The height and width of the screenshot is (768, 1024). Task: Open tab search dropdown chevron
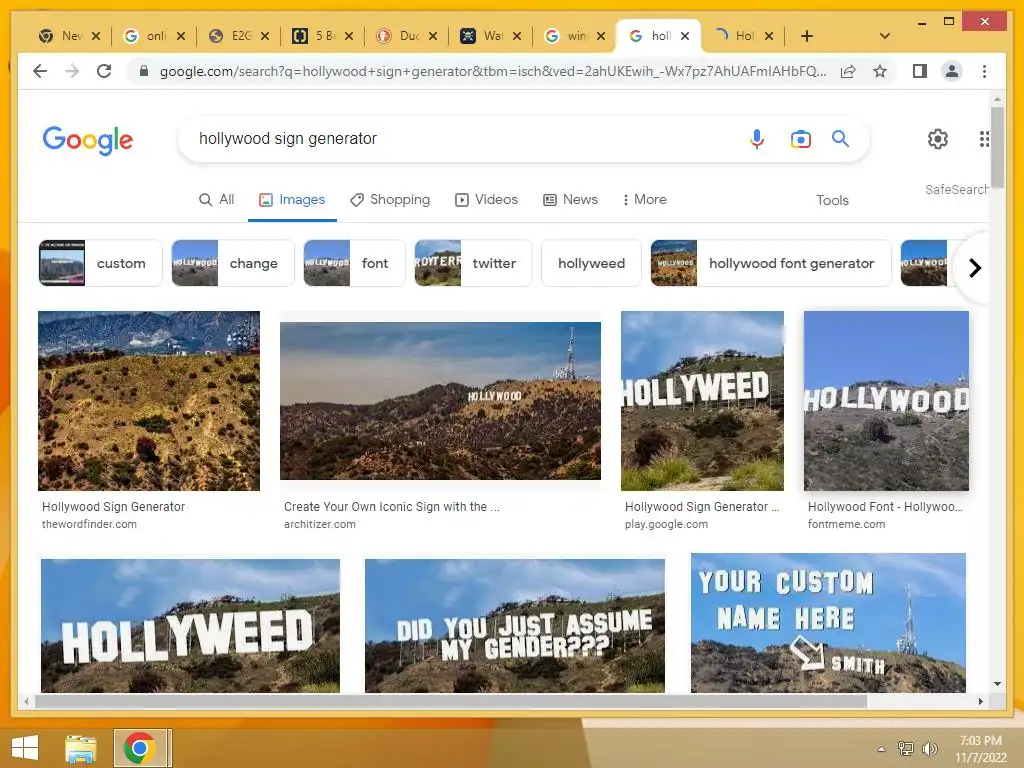[884, 36]
